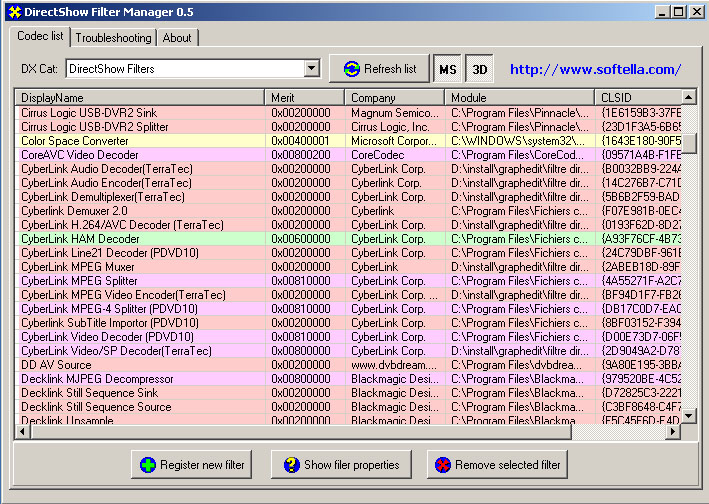Open the Troubleshooting tab
This screenshot has width=709, height=504.
(113, 38)
